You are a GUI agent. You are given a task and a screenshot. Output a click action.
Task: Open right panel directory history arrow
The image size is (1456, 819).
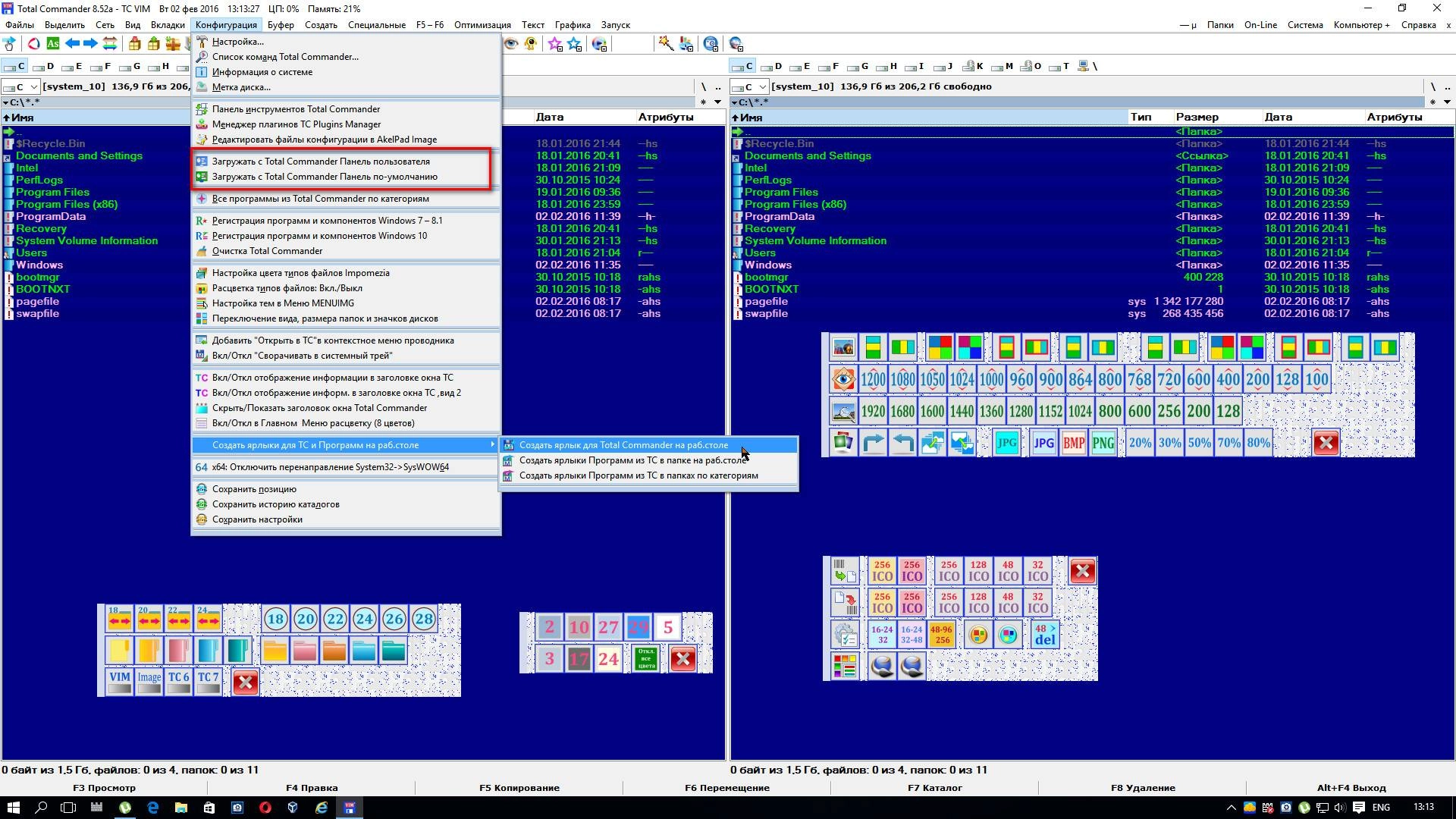point(1447,102)
